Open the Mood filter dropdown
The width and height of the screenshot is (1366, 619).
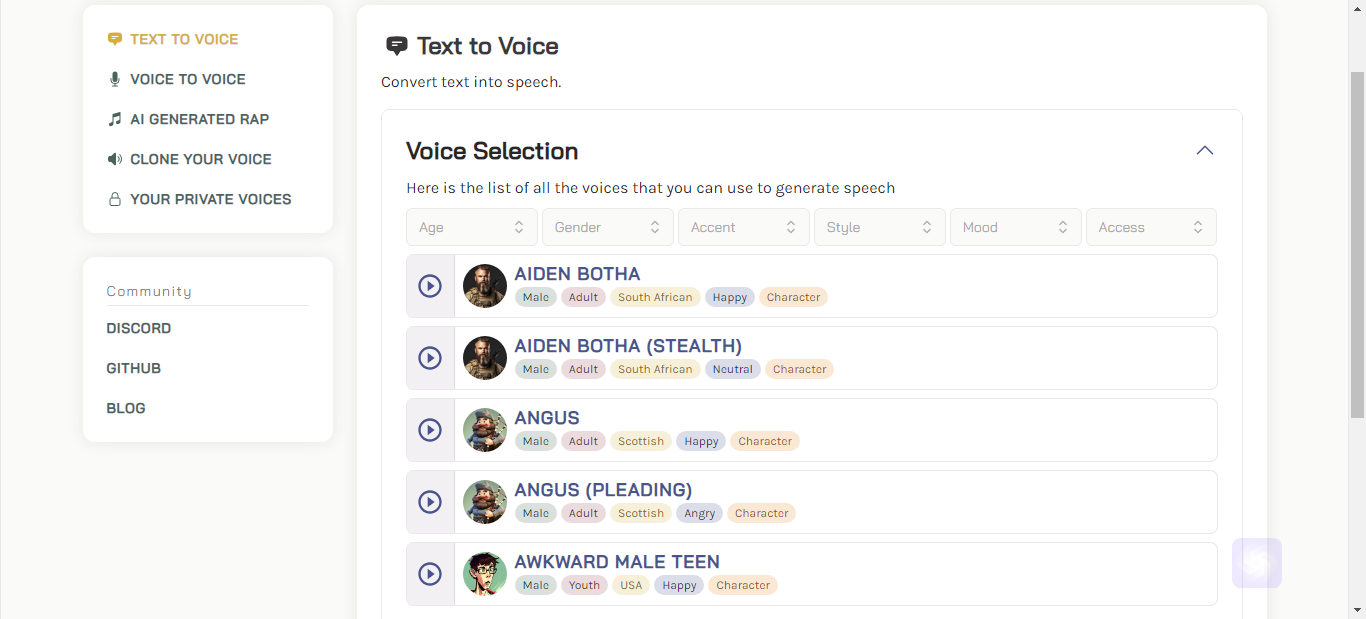[1015, 227]
